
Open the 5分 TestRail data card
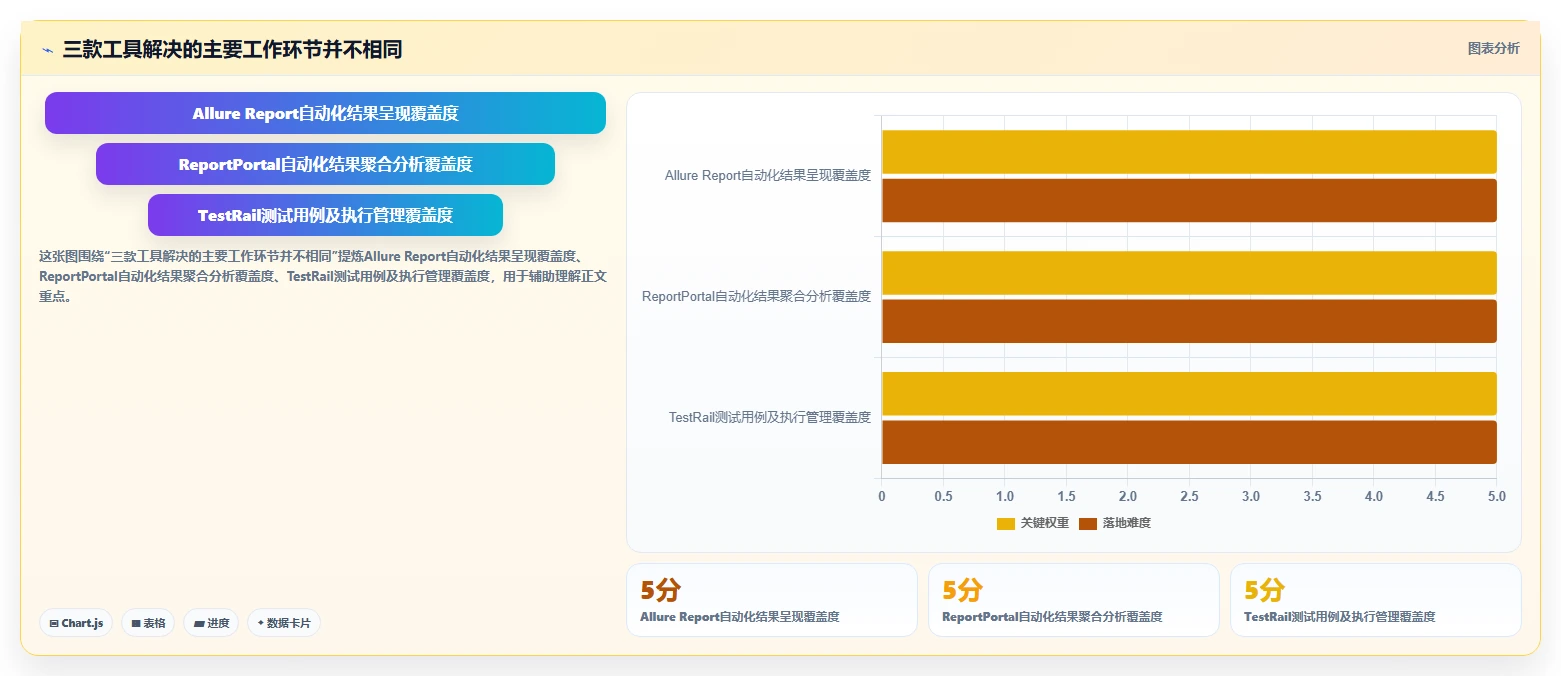point(1375,600)
